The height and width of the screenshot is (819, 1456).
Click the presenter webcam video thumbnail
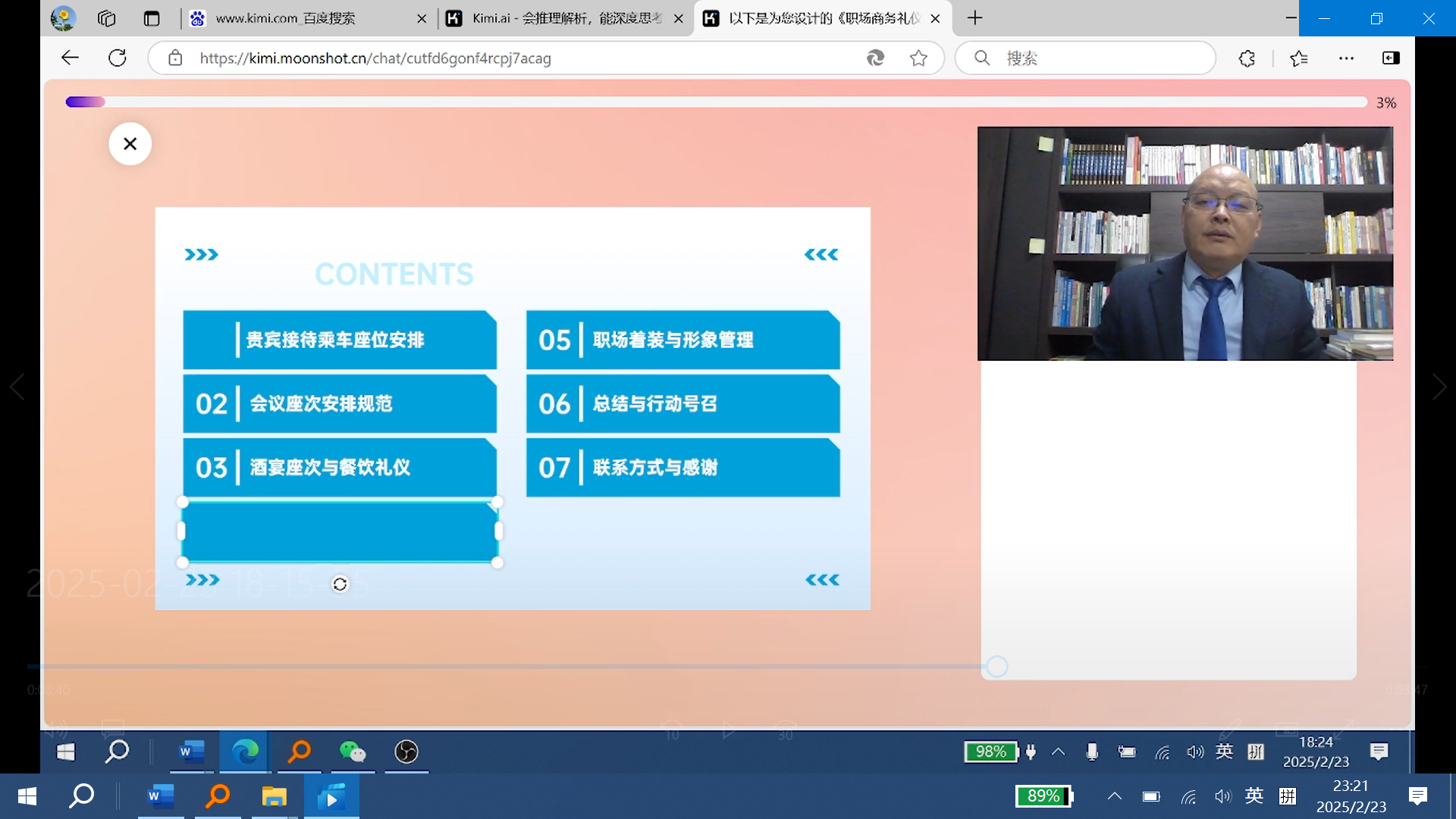click(x=1185, y=243)
